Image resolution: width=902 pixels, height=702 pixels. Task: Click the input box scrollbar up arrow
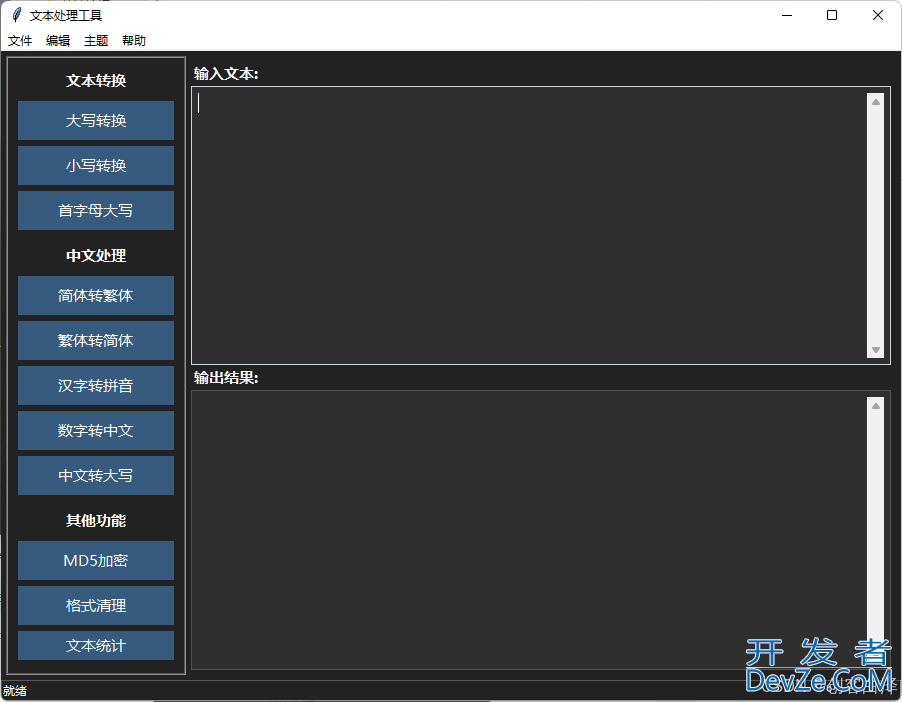pyautogui.click(x=876, y=102)
